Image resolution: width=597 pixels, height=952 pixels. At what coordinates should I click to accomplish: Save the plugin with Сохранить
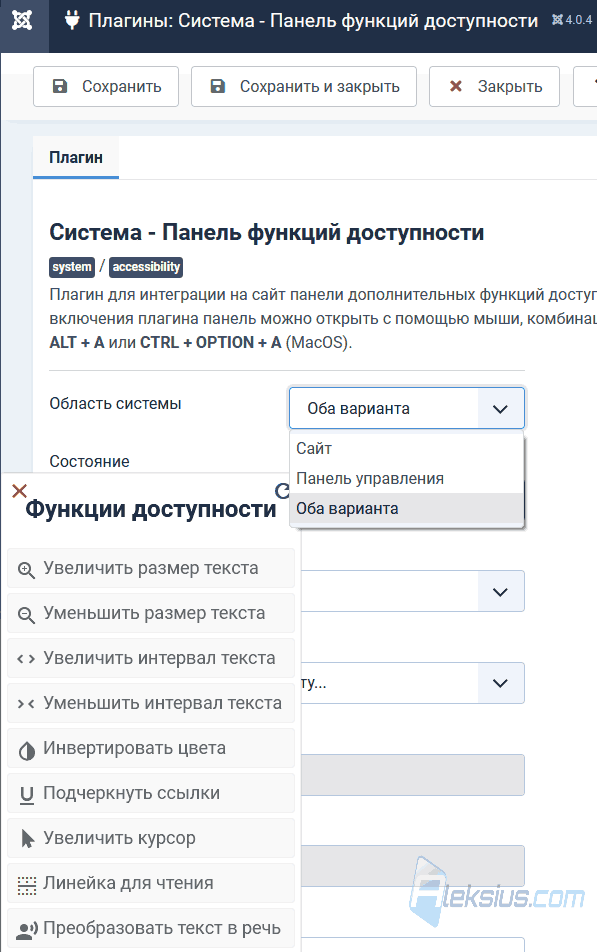point(106,86)
